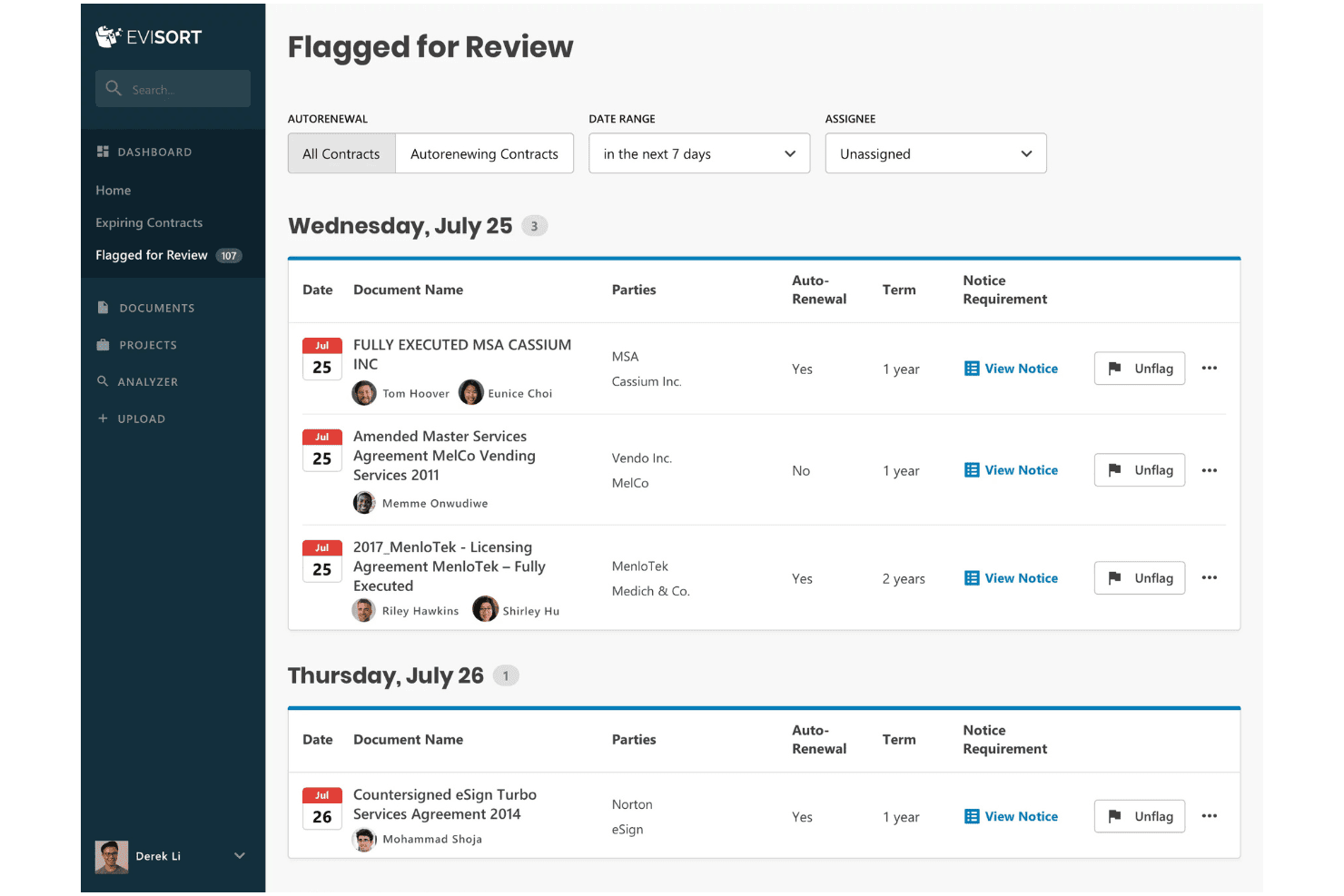
Task: View Notice for Countersigned eSign agreement
Action: [1011, 817]
